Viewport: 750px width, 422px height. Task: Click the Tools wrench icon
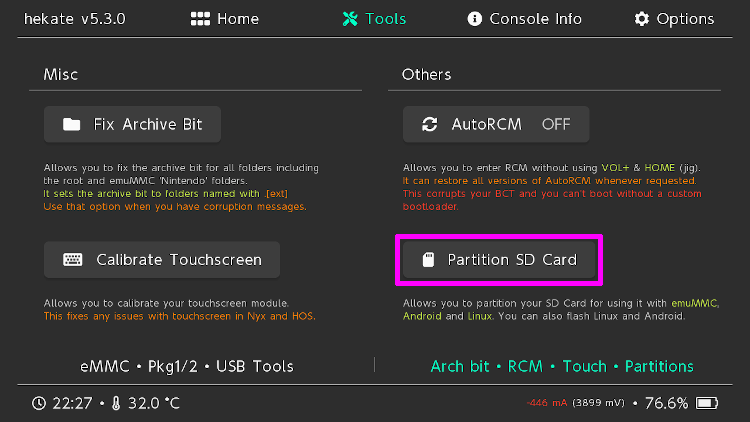pyautogui.click(x=350, y=19)
